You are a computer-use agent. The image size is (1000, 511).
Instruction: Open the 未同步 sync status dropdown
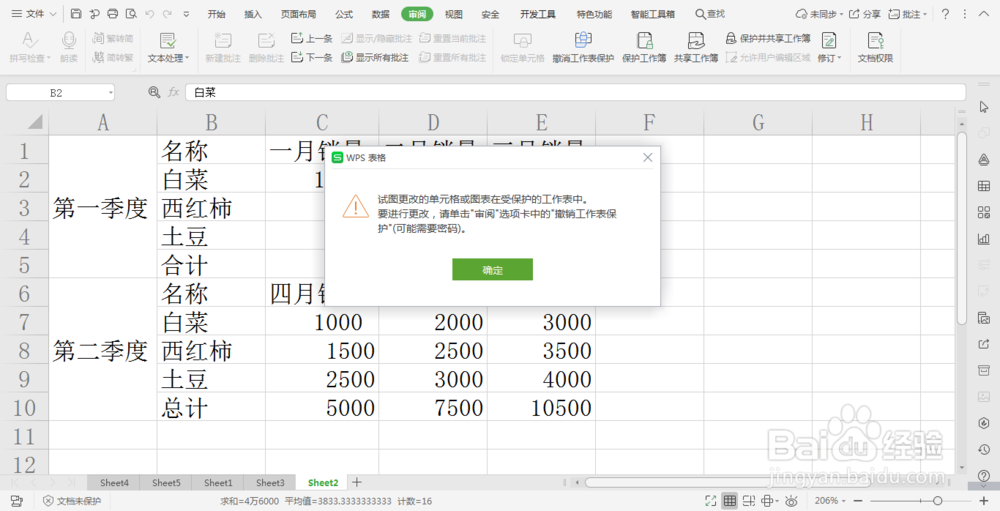pyautogui.click(x=820, y=13)
